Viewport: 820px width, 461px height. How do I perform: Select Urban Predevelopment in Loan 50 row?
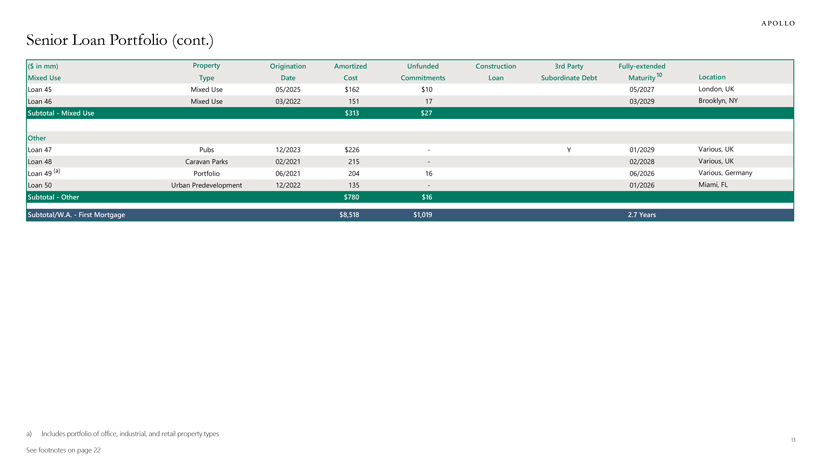click(x=206, y=185)
